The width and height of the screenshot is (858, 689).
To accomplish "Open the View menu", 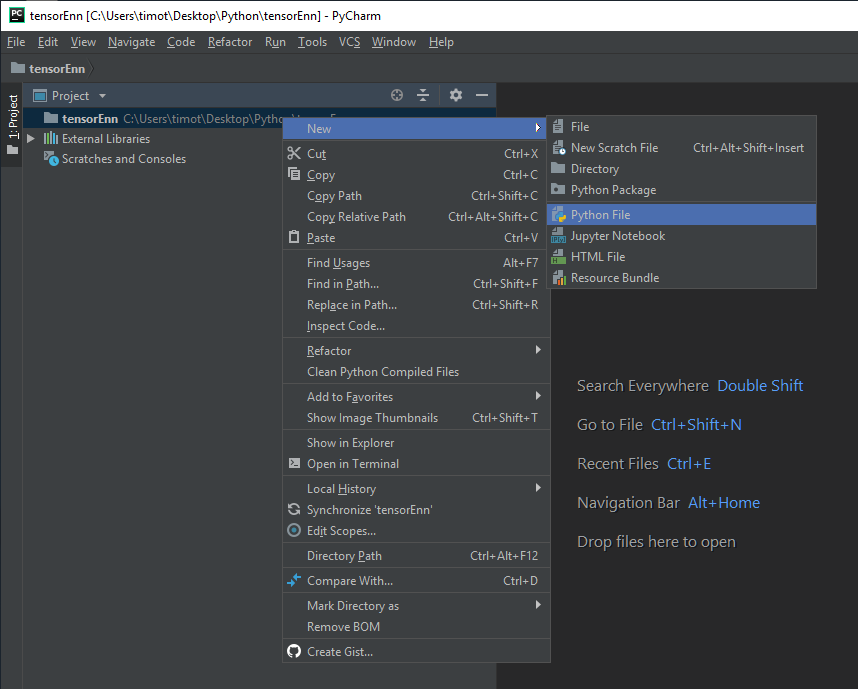I will coord(83,42).
